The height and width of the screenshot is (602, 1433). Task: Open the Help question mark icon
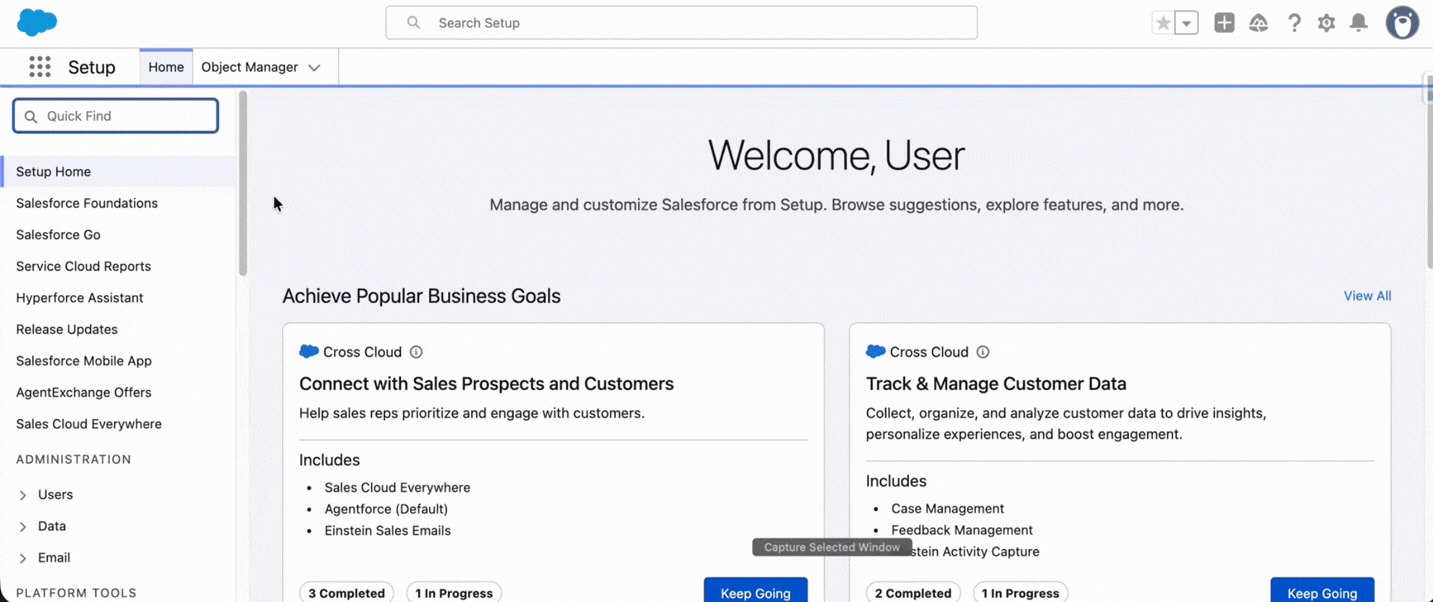(1294, 23)
